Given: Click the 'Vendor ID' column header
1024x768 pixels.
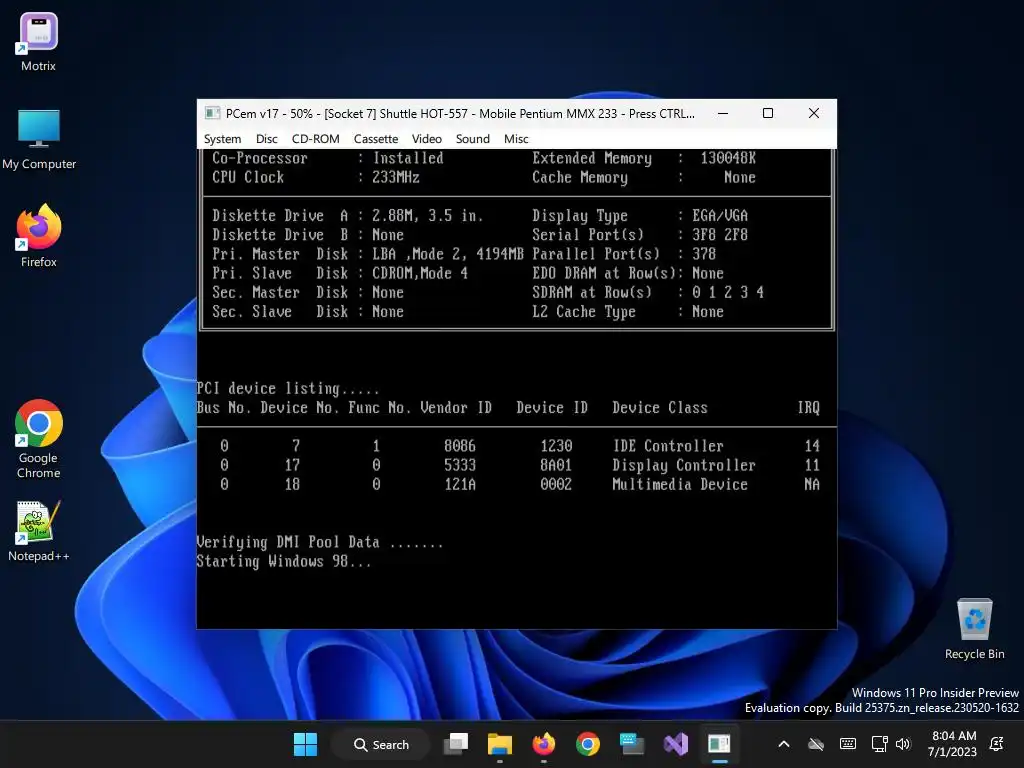Looking at the screenshot, I should (456, 408).
